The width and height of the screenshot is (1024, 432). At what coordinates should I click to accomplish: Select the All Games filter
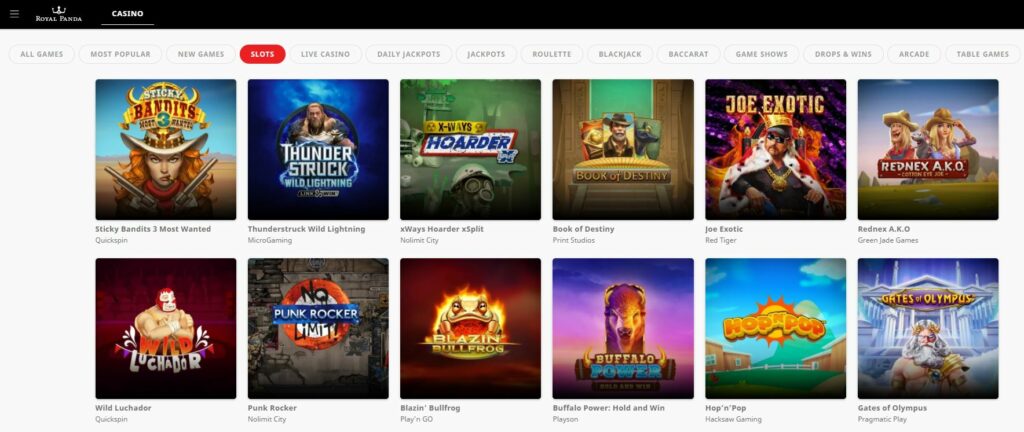point(42,54)
